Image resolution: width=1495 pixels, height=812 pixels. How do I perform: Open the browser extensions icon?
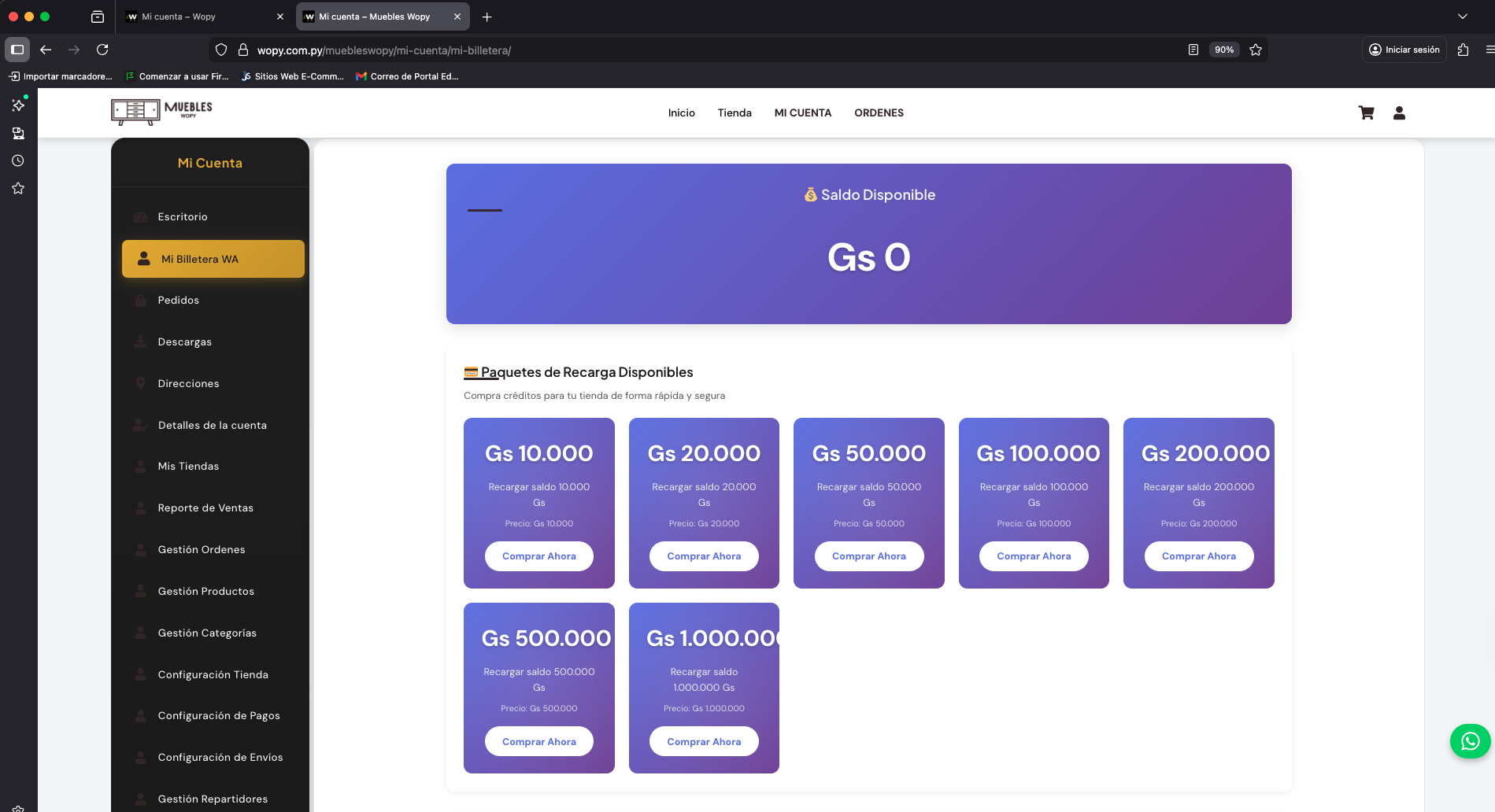click(1463, 50)
